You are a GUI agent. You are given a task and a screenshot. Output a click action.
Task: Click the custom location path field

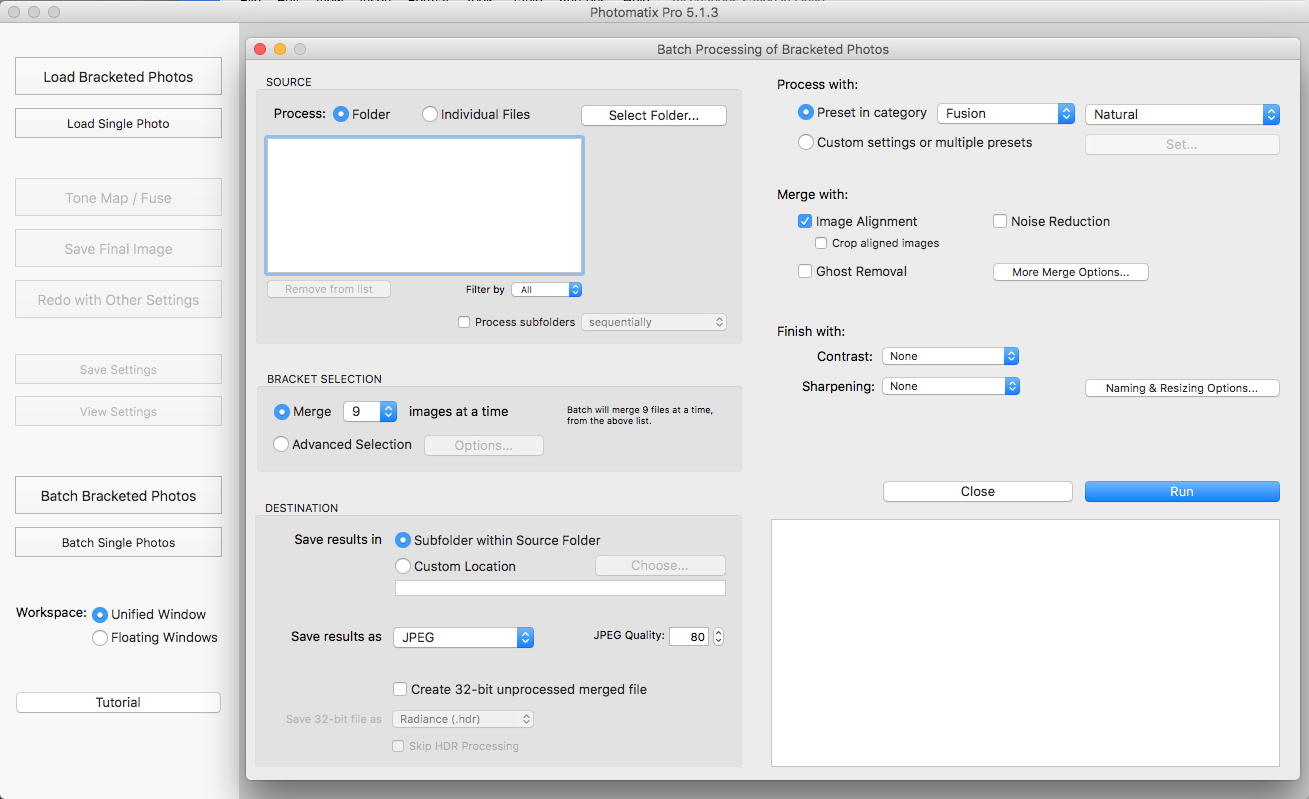click(x=560, y=588)
